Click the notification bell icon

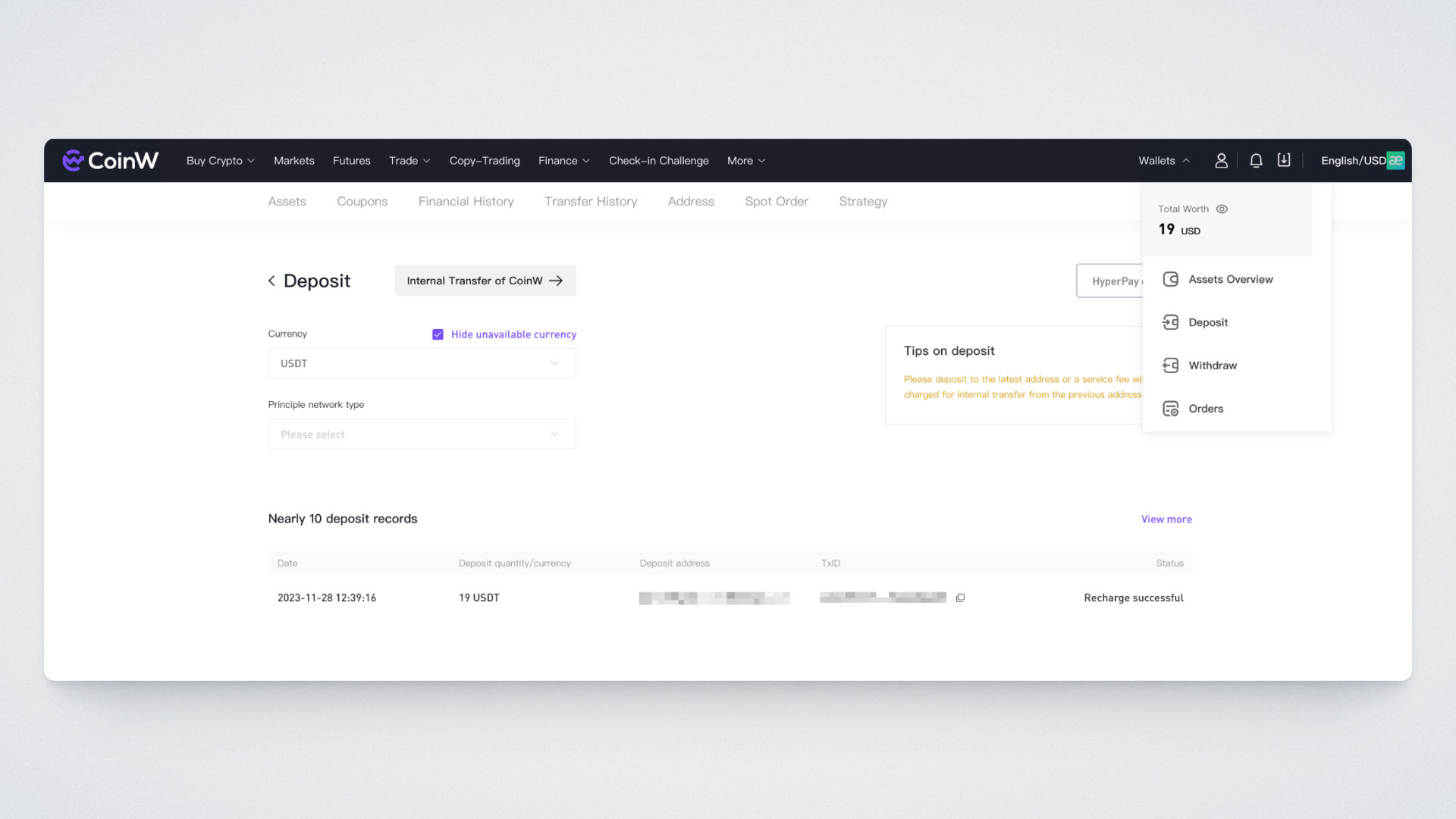pos(1256,161)
